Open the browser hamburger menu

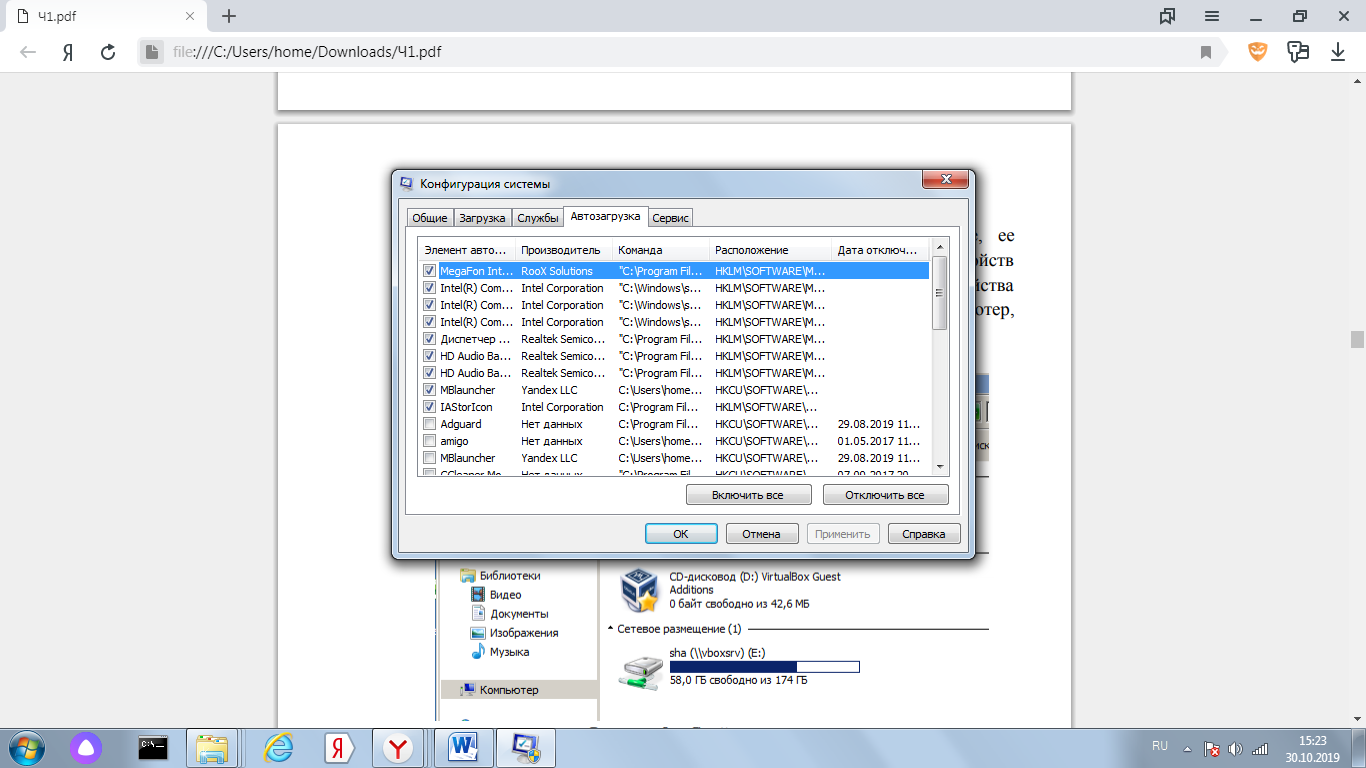tap(1212, 16)
